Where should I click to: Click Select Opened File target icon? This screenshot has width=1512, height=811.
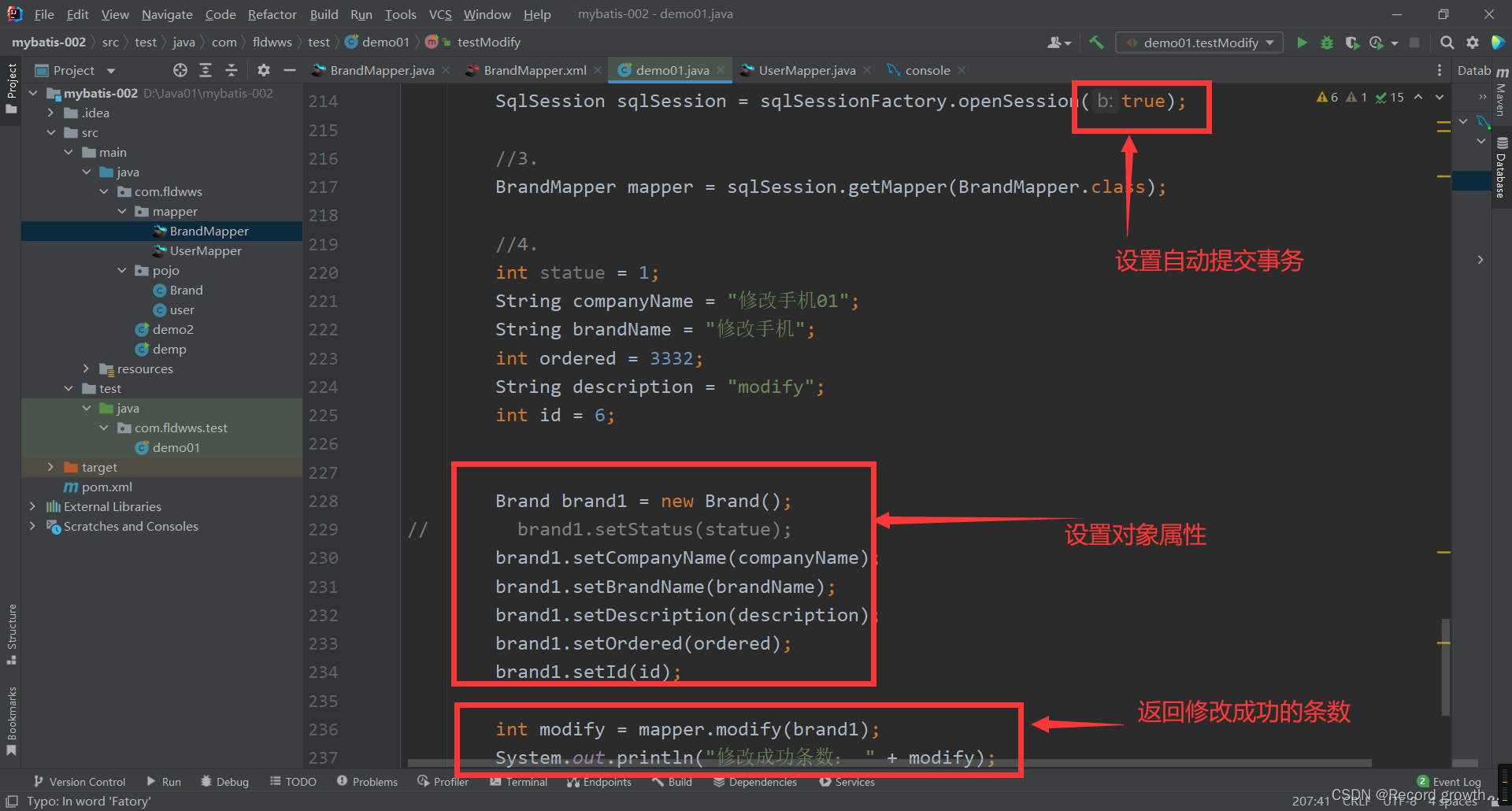pos(180,70)
